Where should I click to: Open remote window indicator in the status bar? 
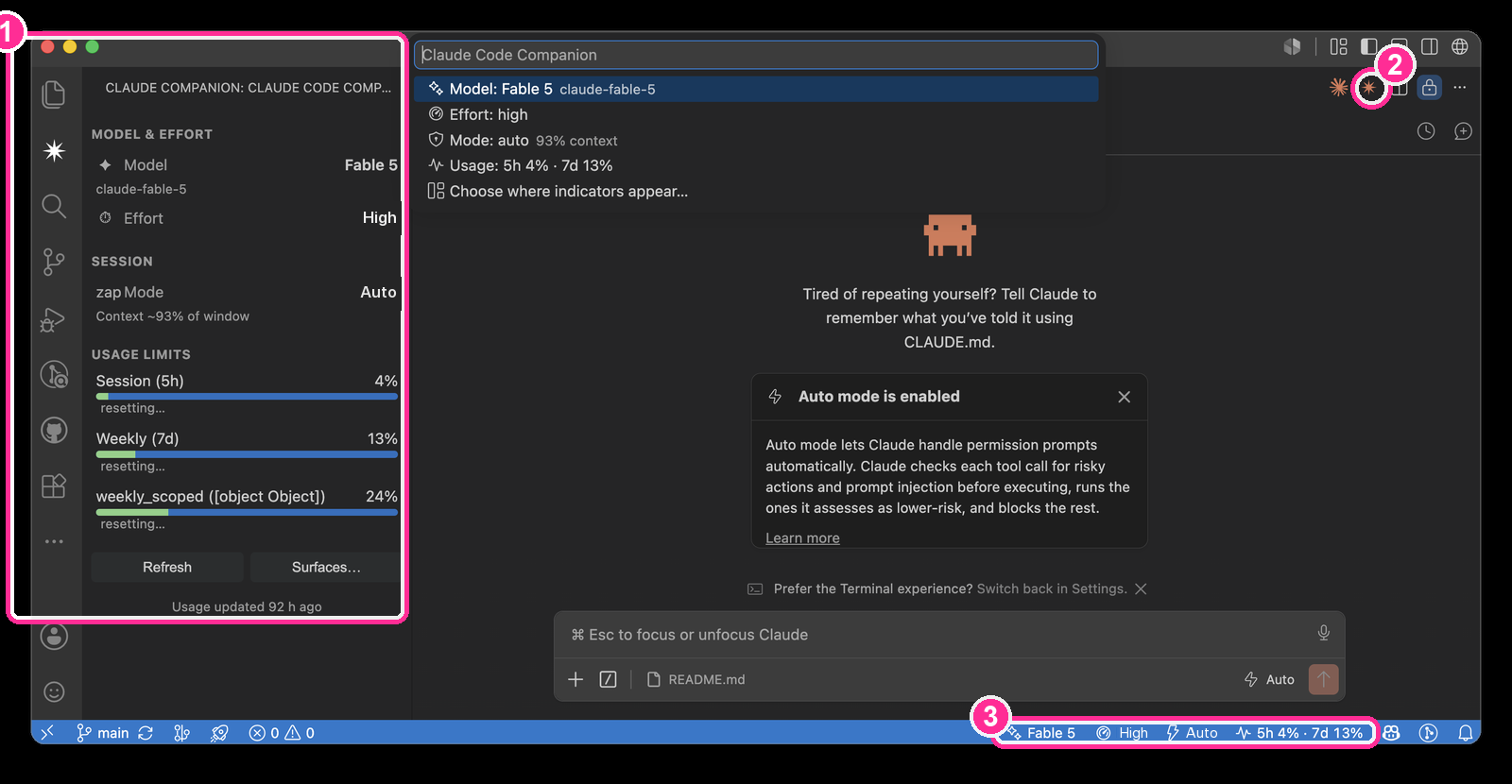point(47,732)
